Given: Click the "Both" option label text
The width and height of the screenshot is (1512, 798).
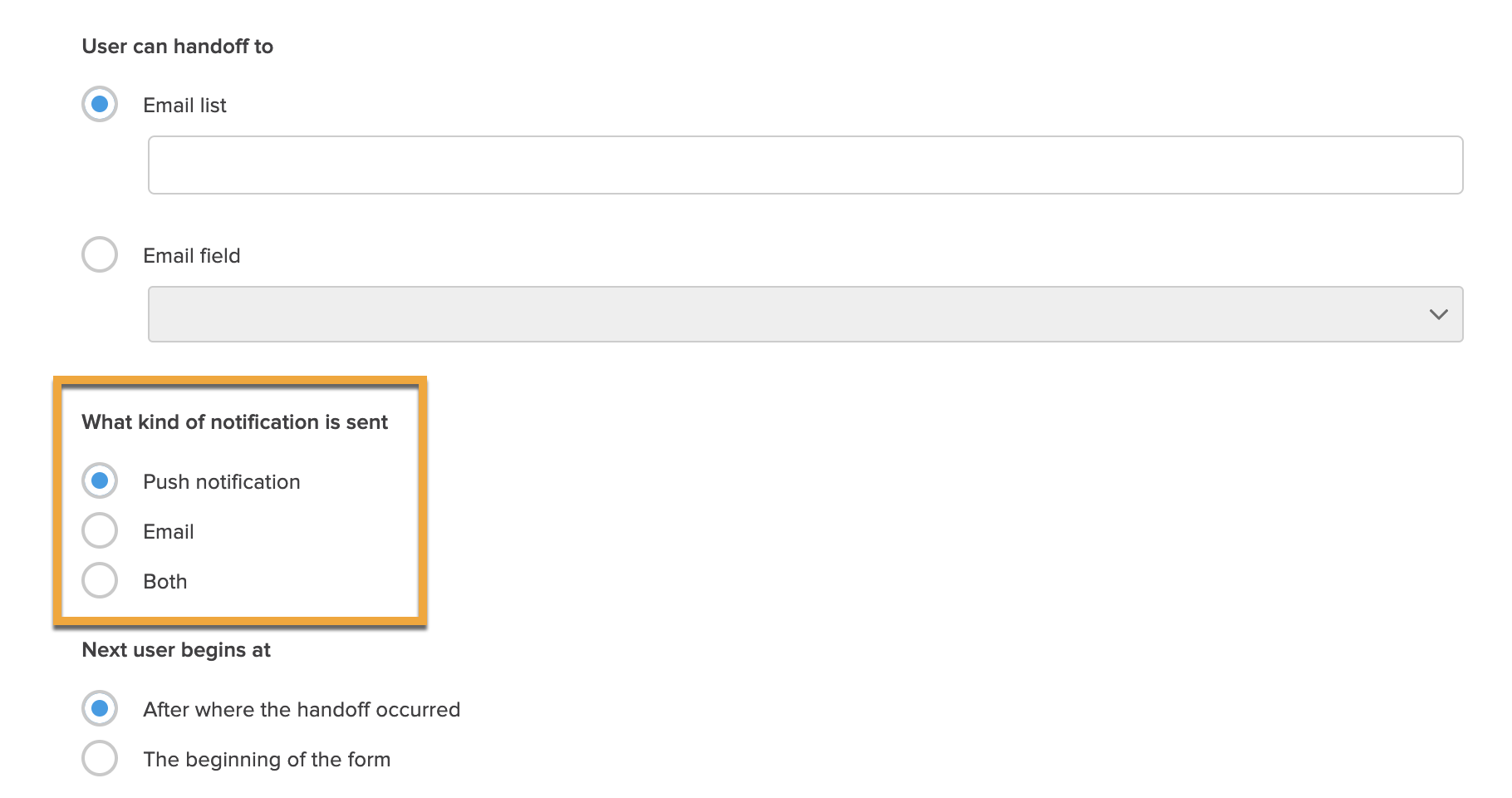Looking at the screenshot, I should [164, 582].
